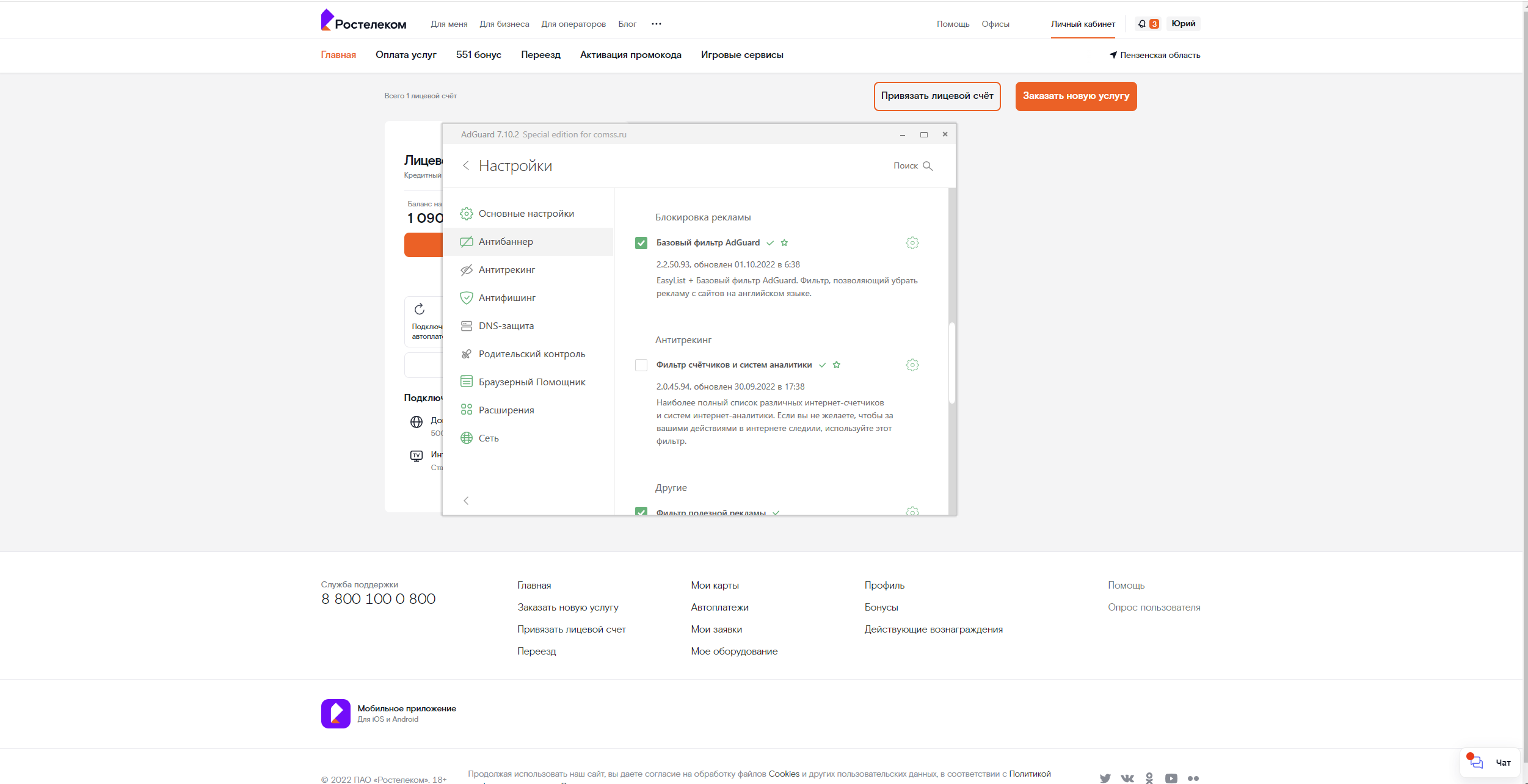
Task: Click Заказать новую услугу button
Action: click(x=1075, y=96)
